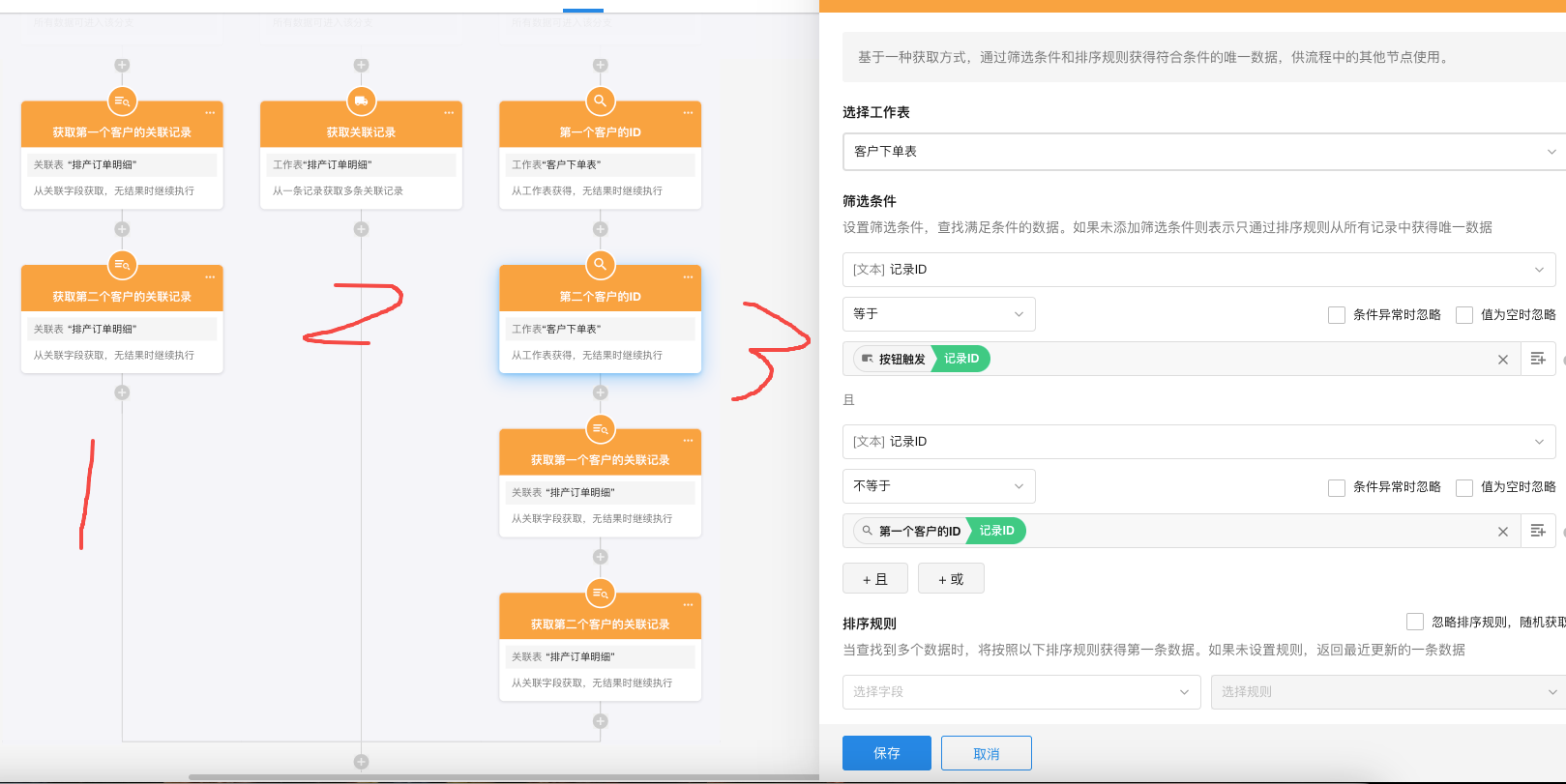Remove the 按钮触发 记录ID filter value

(1502, 360)
